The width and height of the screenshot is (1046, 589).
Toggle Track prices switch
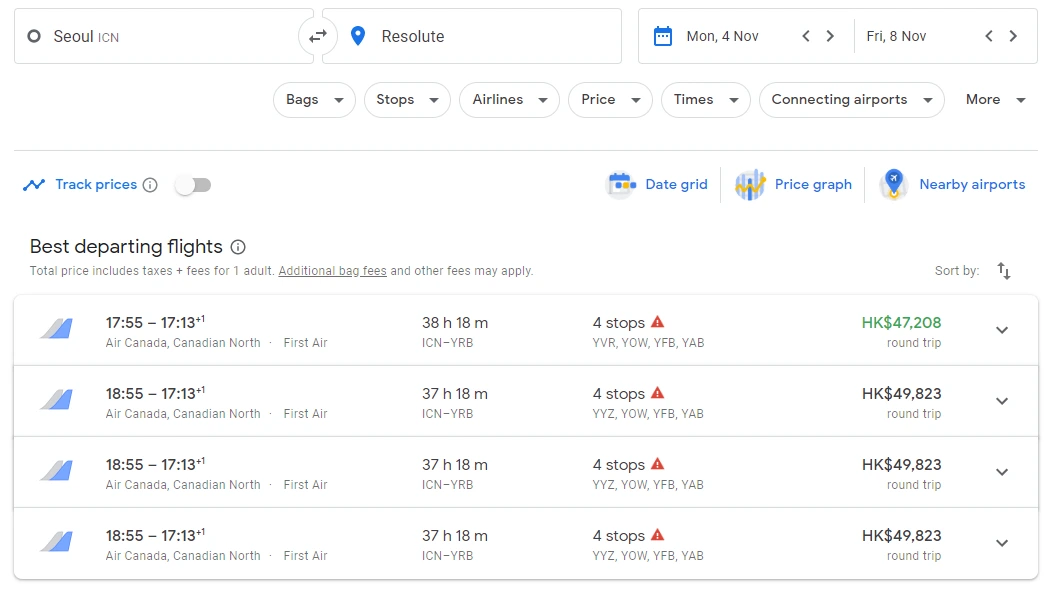tap(193, 185)
